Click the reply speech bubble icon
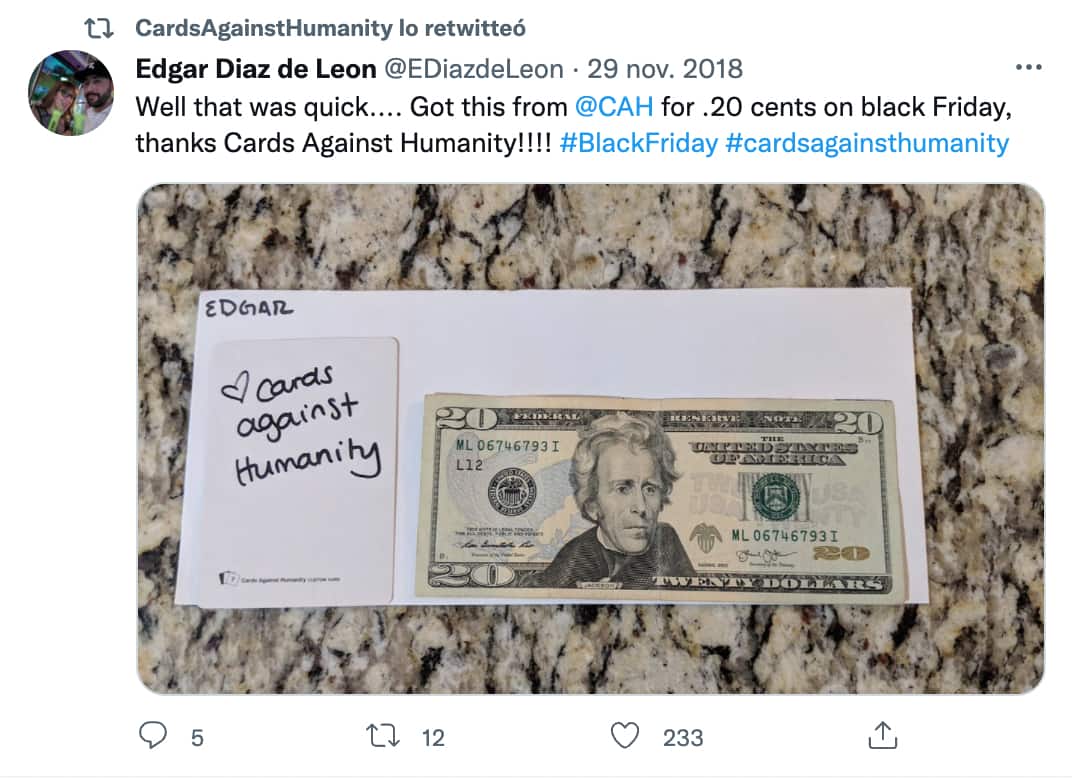 152,735
